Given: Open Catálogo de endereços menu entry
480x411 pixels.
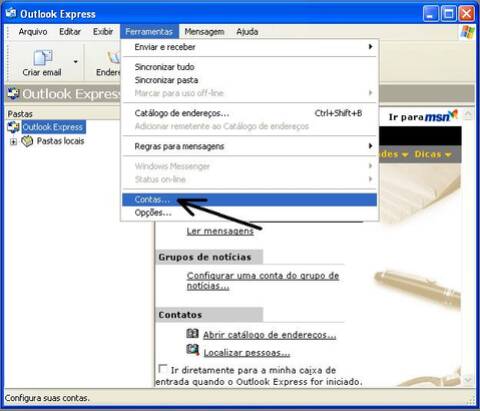Looking at the screenshot, I should tap(249, 113).
